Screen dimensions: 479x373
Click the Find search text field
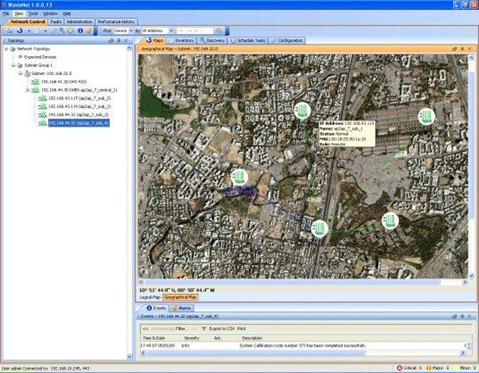coord(194,31)
